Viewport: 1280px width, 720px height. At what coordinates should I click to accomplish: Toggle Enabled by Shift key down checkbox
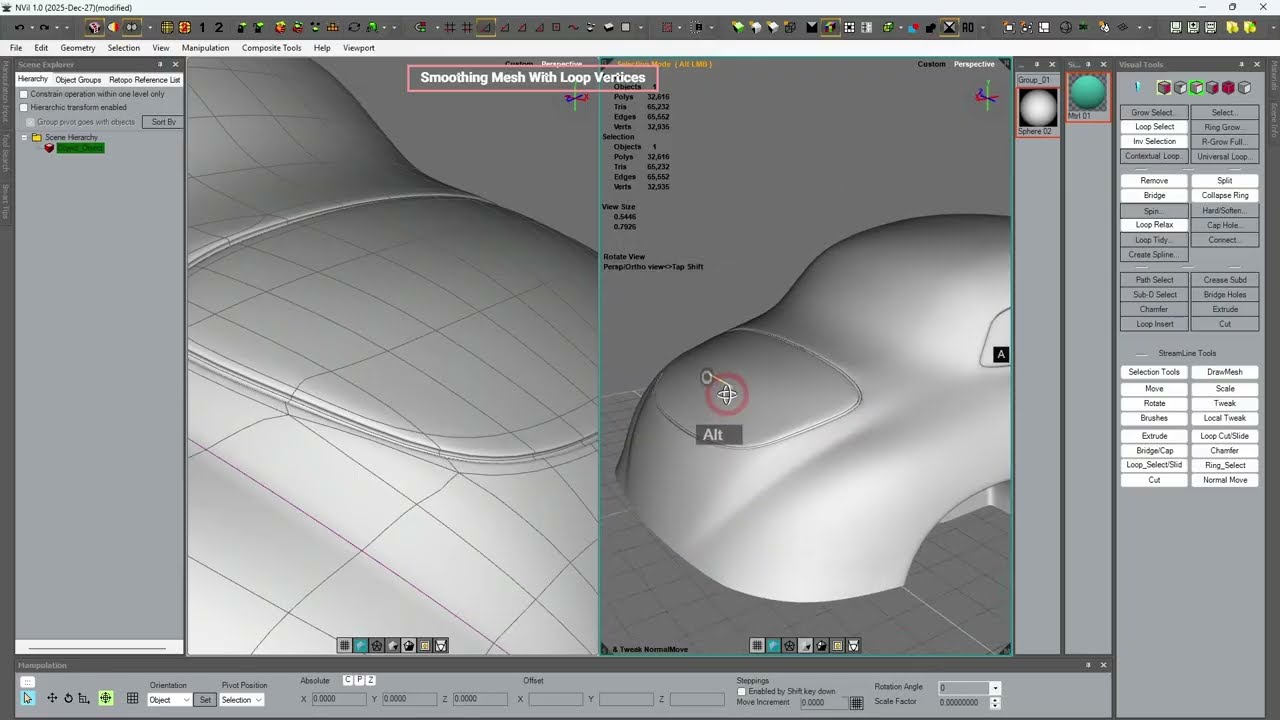741,691
